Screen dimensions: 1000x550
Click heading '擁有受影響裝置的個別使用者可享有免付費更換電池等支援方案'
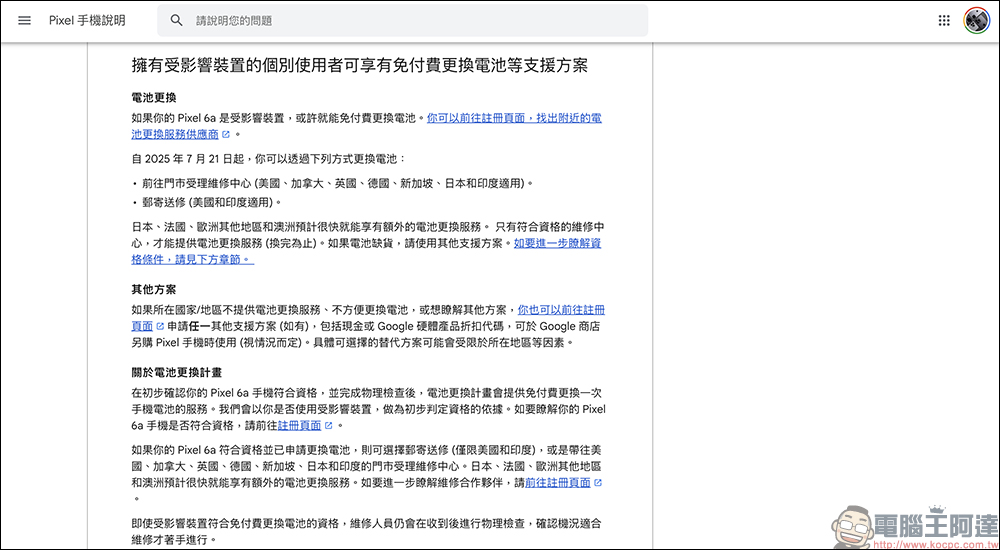pyautogui.click(x=359, y=66)
